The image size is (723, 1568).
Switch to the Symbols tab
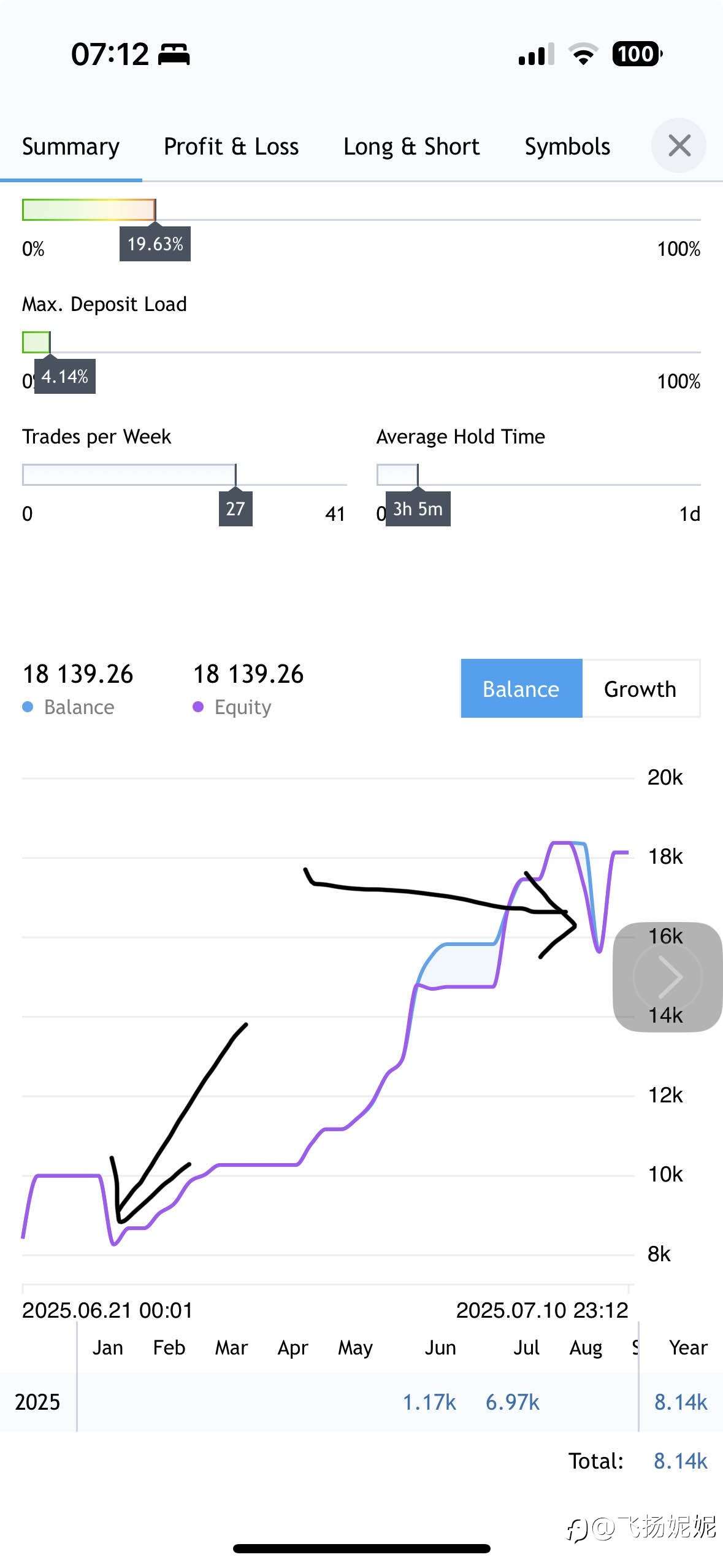point(567,147)
